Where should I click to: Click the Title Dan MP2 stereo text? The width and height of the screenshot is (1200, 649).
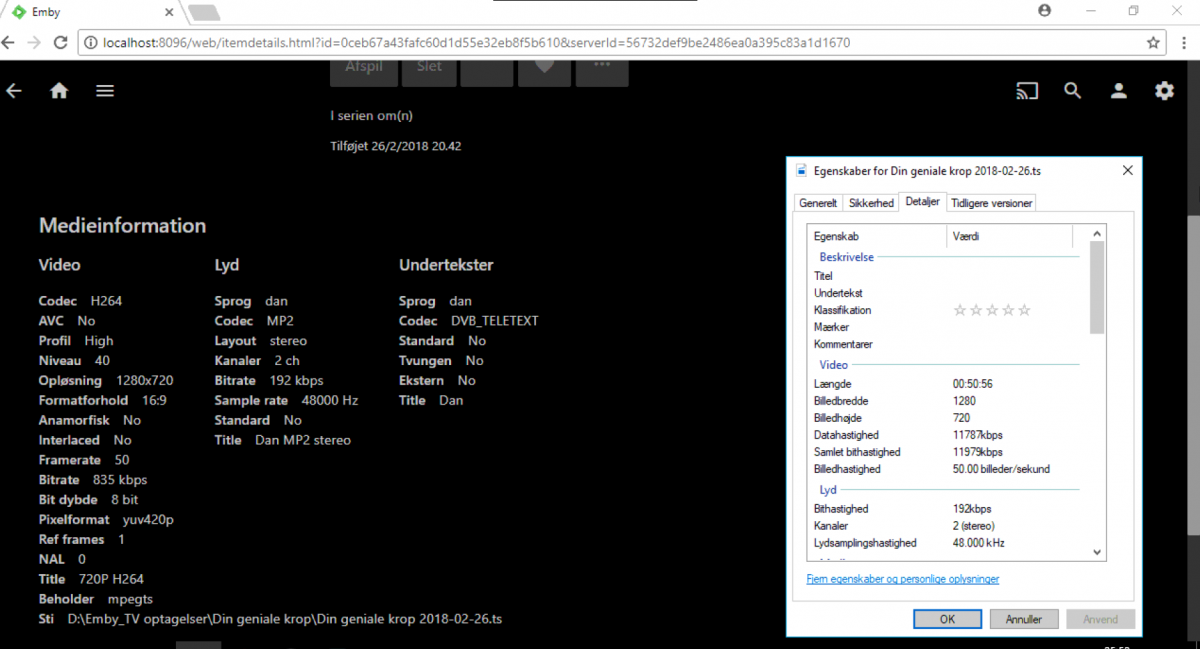[283, 440]
